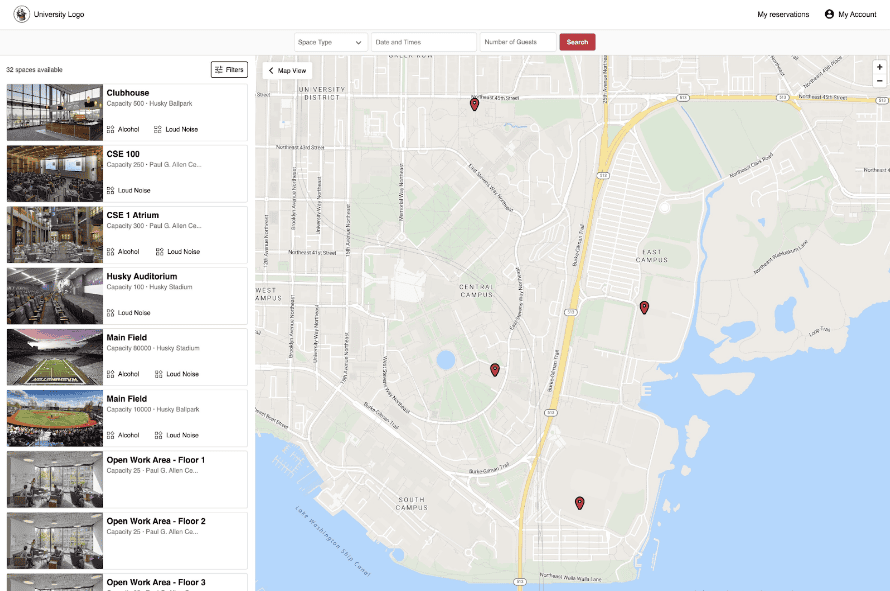This screenshot has height=591, width=890.
Task: Zoom out on the map with minus icon
Action: 879,80
